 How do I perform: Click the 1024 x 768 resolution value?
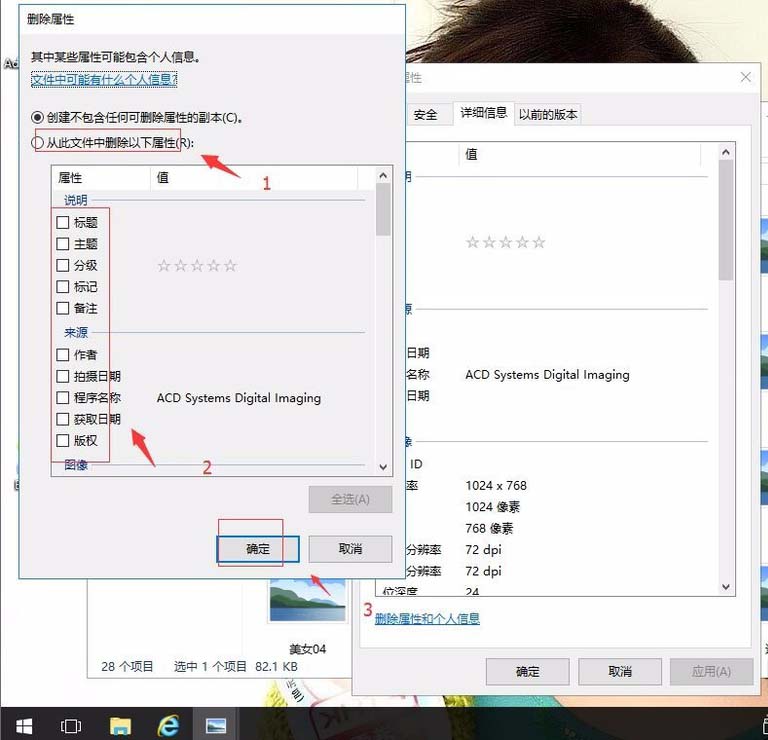pyautogui.click(x=496, y=485)
